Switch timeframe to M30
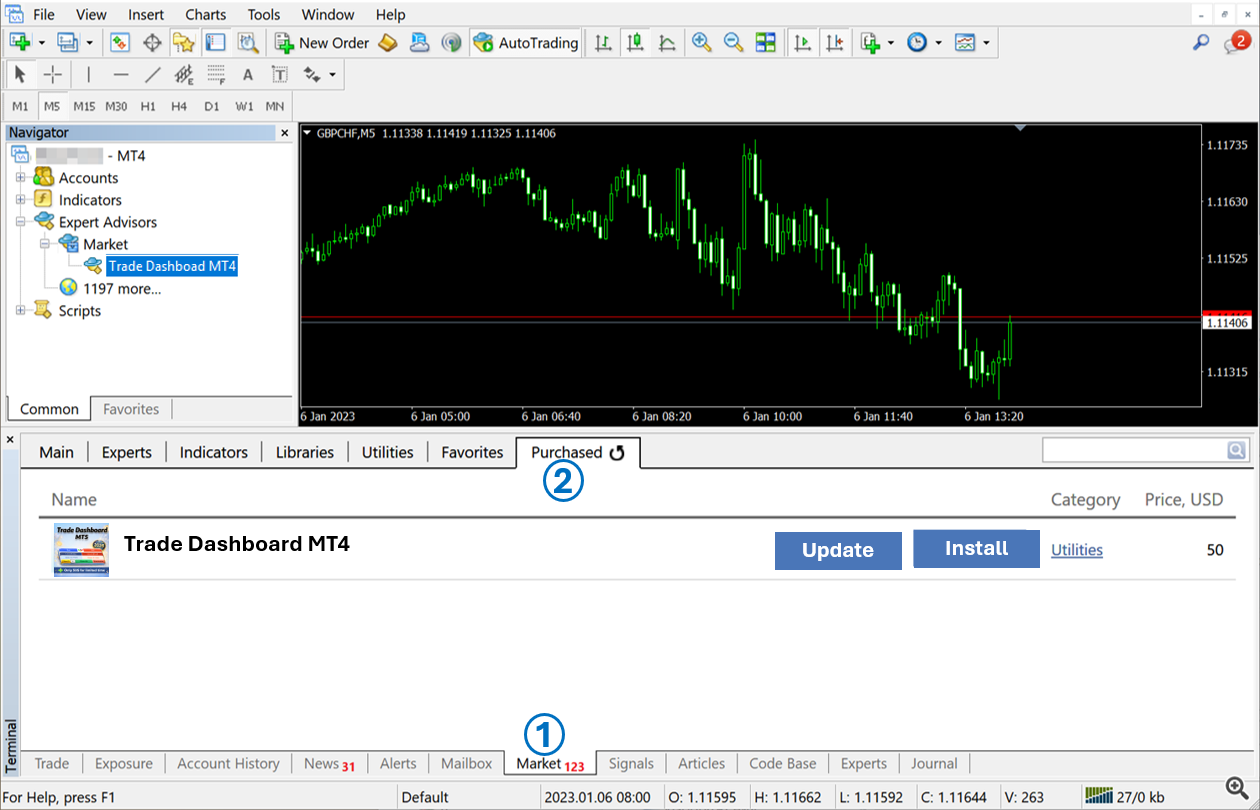1260x810 pixels. click(116, 106)
